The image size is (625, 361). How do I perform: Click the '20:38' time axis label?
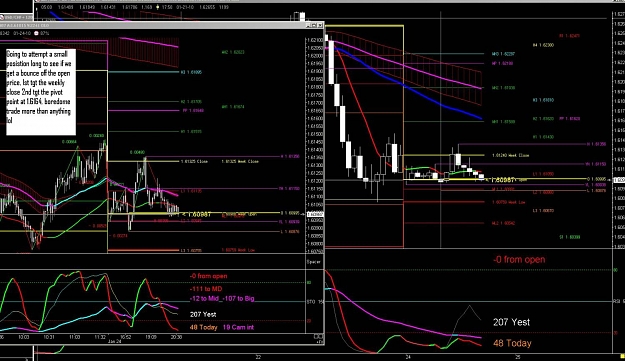[176, 337]
